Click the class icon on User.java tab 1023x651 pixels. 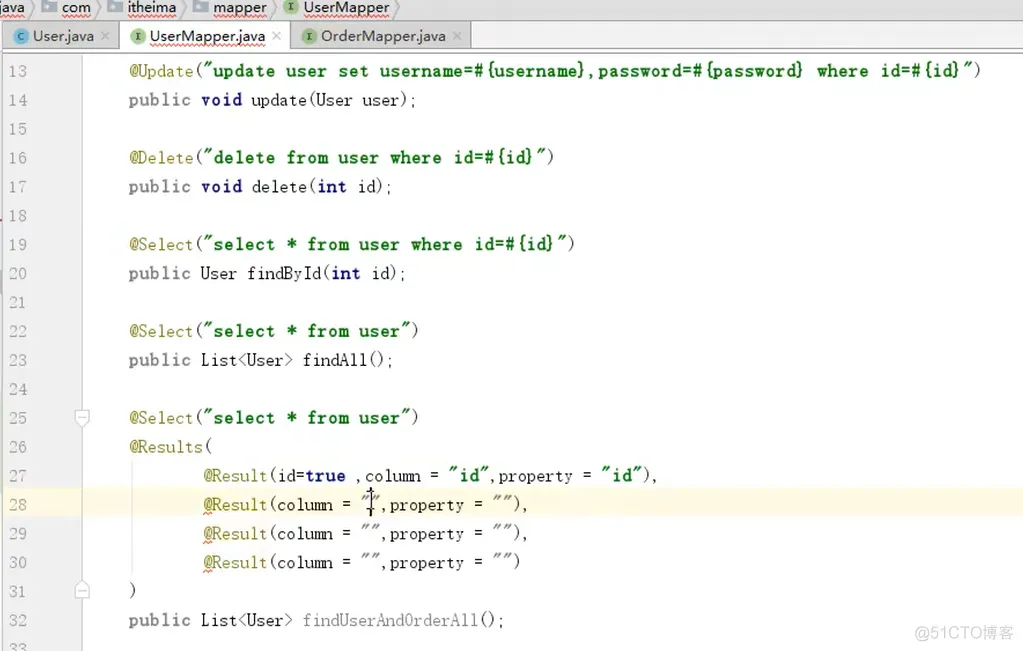point(21,37)
